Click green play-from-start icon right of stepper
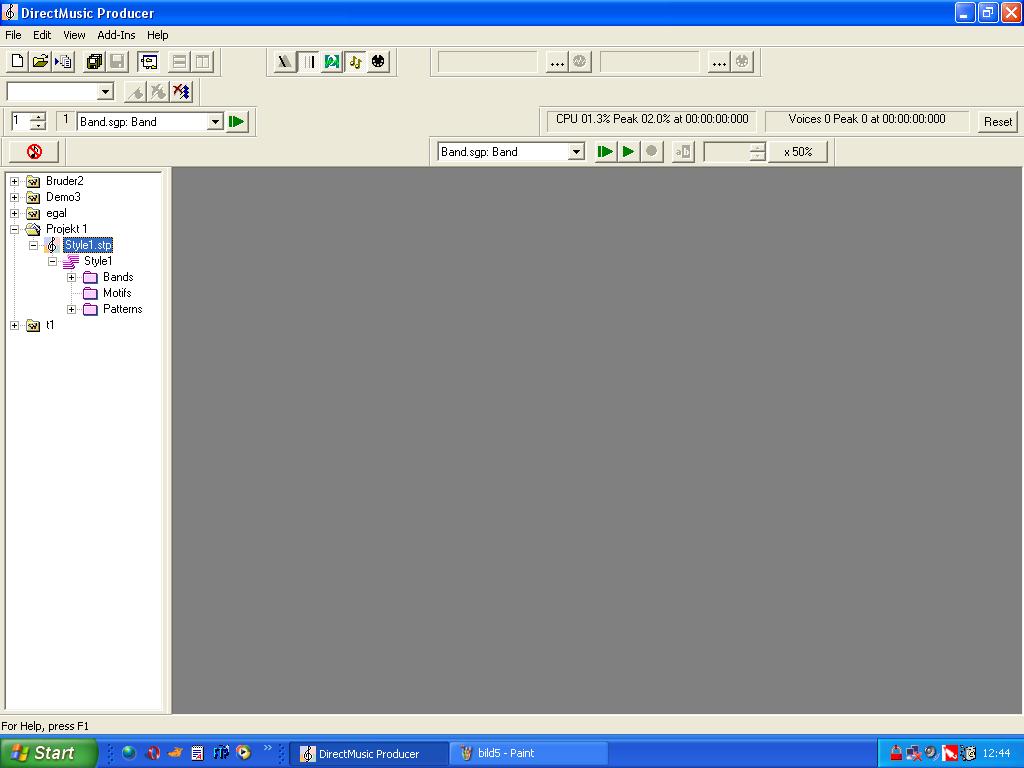The height and width of the screenshot is (768, 1024). coord(237,122)
